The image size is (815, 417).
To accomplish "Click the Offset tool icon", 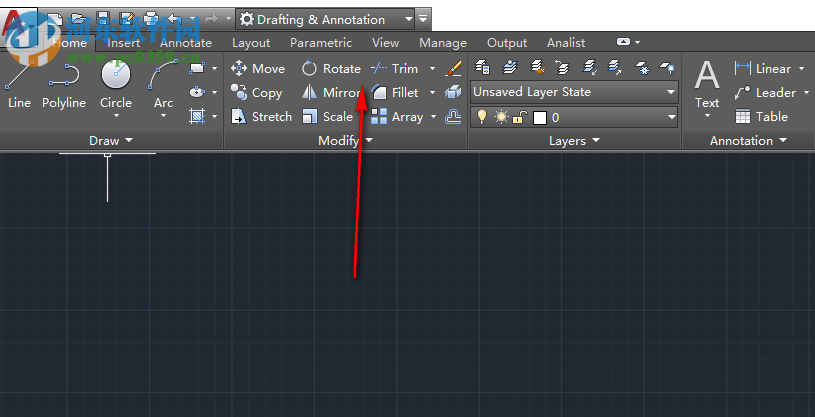I will (453, 116).
